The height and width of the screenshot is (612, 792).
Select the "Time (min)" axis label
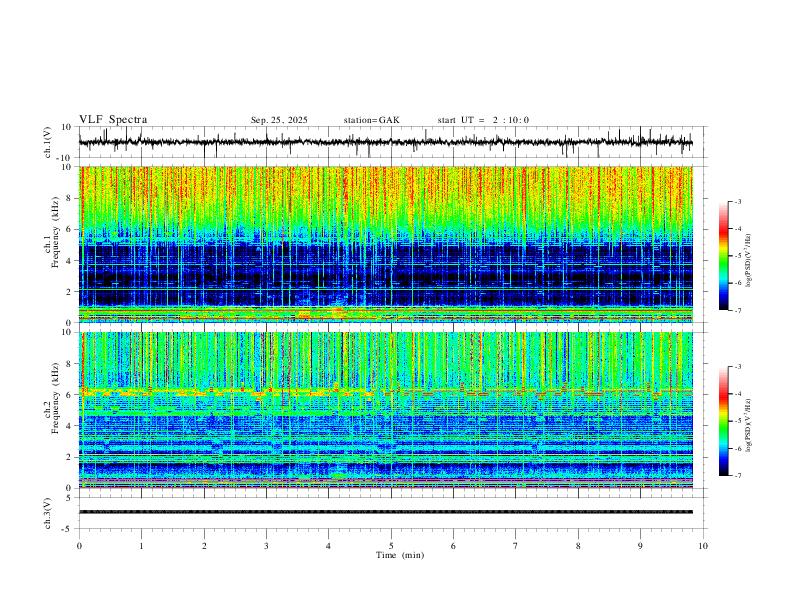[400, 555]
